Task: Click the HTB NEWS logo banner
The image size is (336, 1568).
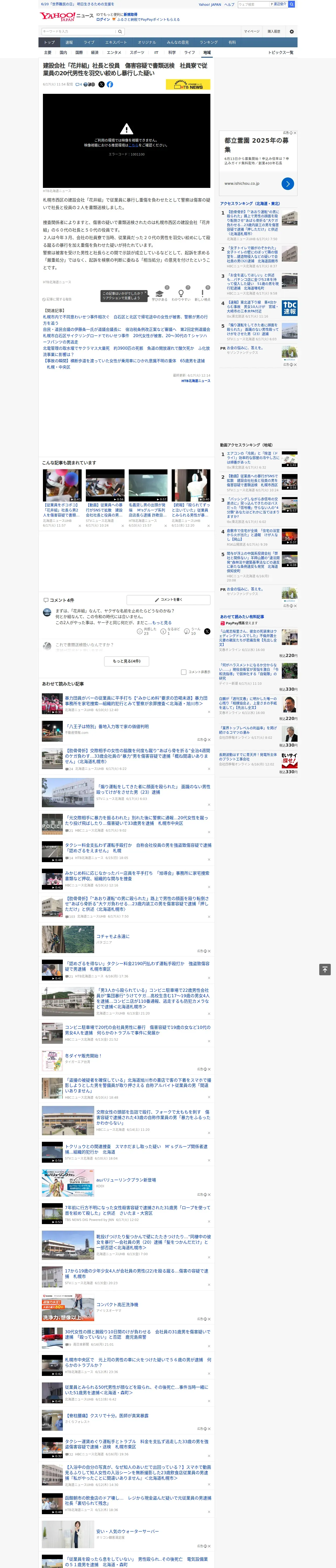Action: coord(188,85)
